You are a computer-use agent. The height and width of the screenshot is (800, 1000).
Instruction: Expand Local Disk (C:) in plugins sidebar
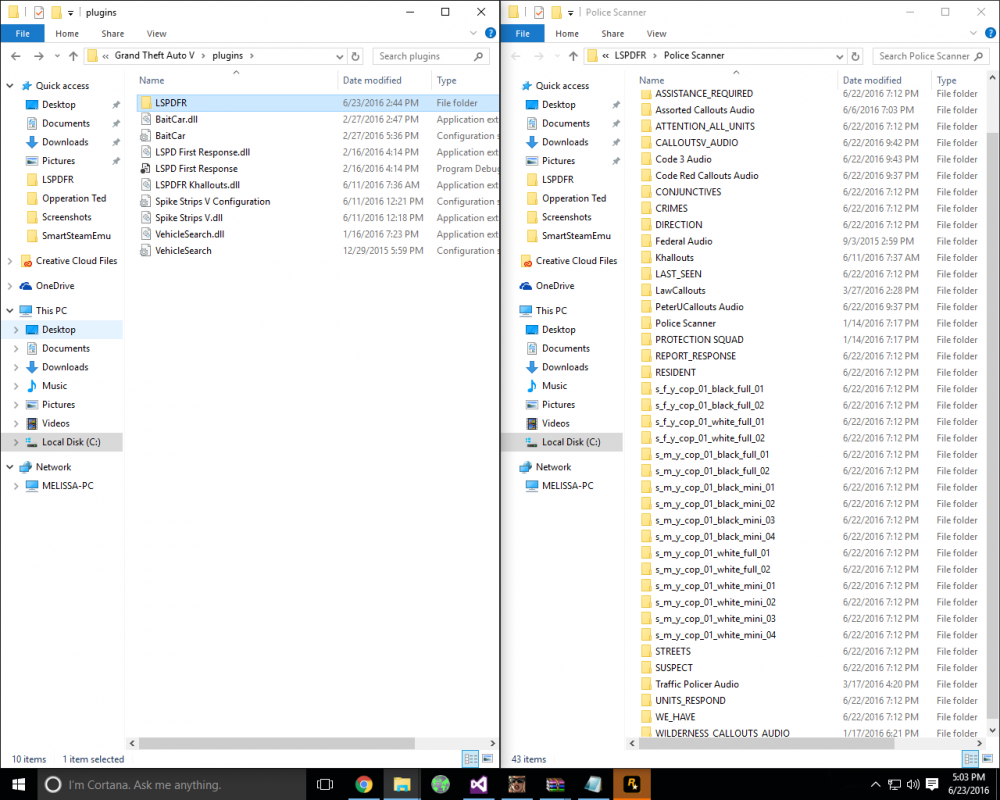pos(16,442)
